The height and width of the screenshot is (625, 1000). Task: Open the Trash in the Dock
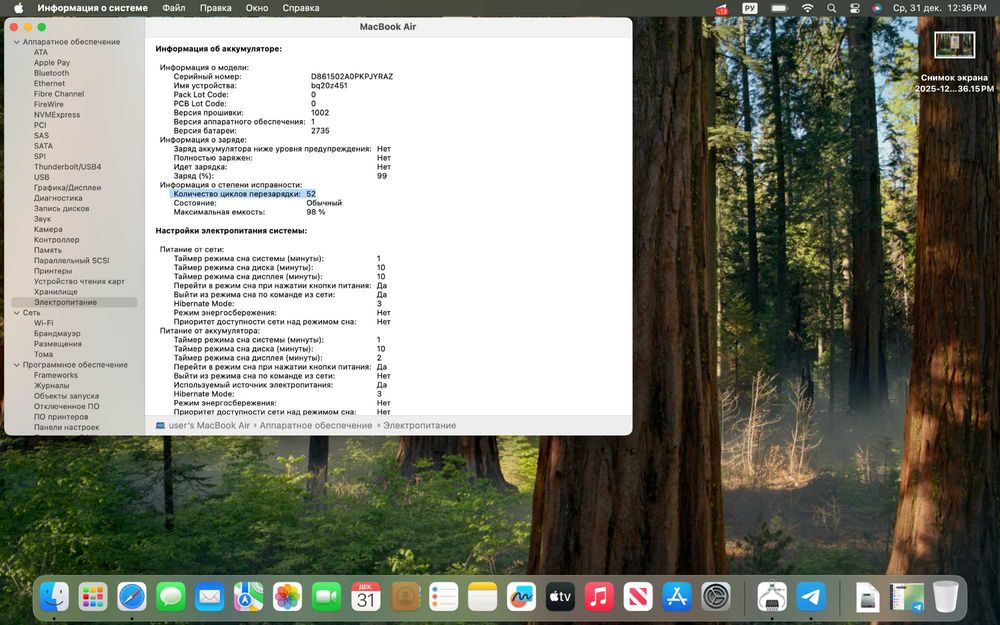pyautogui.click(x=946, y=597)
